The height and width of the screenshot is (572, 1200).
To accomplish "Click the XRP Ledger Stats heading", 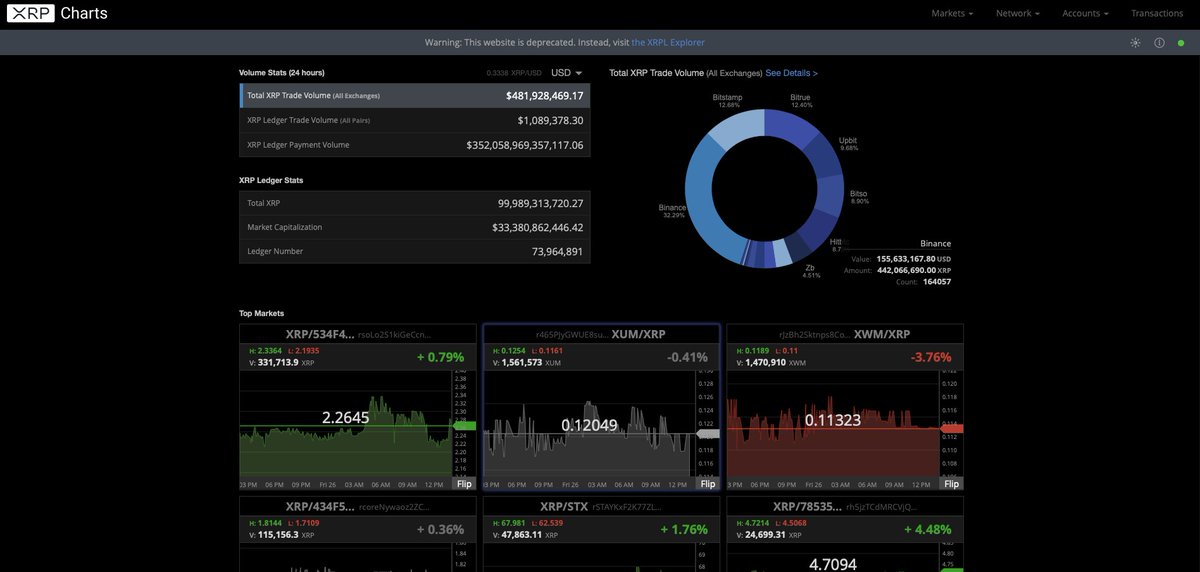I will 271,180.
